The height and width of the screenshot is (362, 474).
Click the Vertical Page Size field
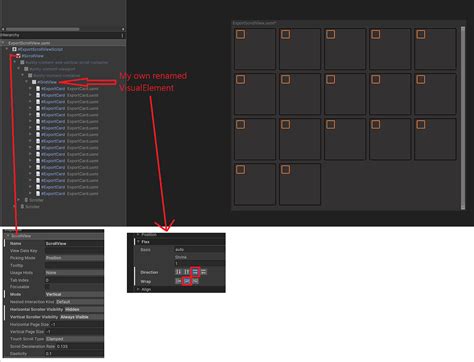point(74,331)
